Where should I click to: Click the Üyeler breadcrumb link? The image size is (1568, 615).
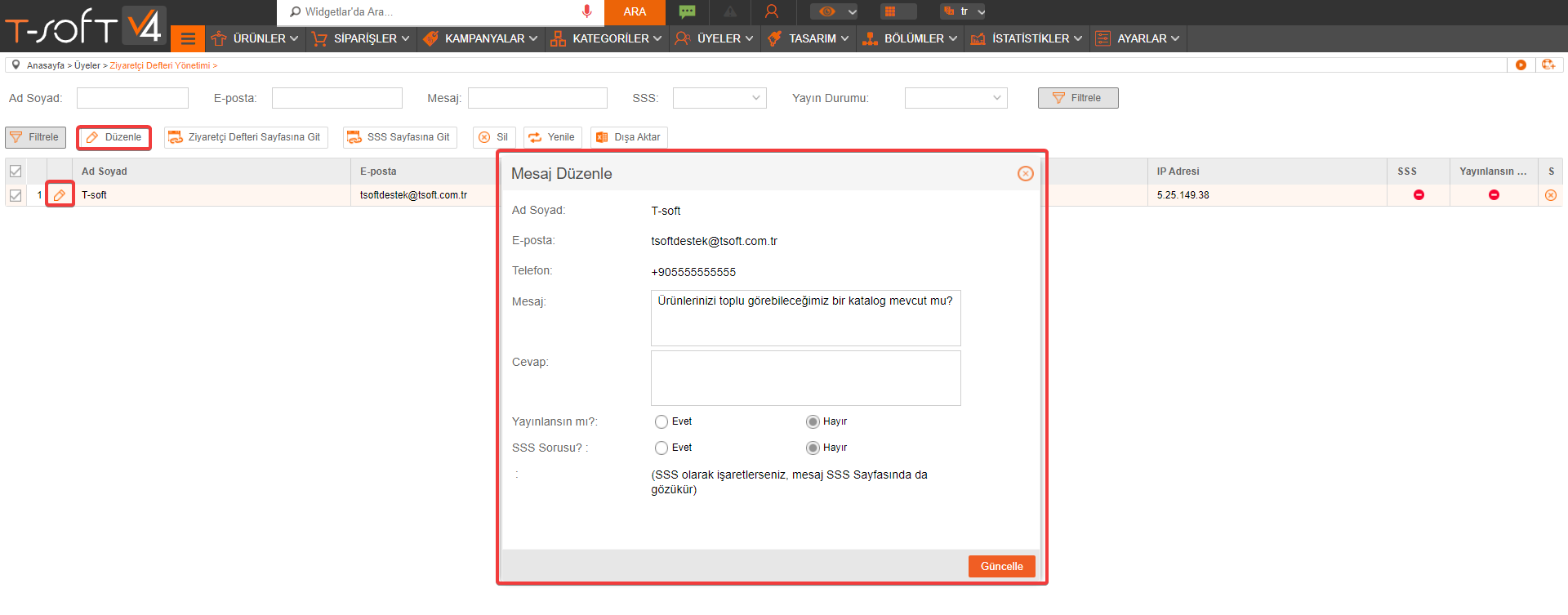(x=87, y=65)
